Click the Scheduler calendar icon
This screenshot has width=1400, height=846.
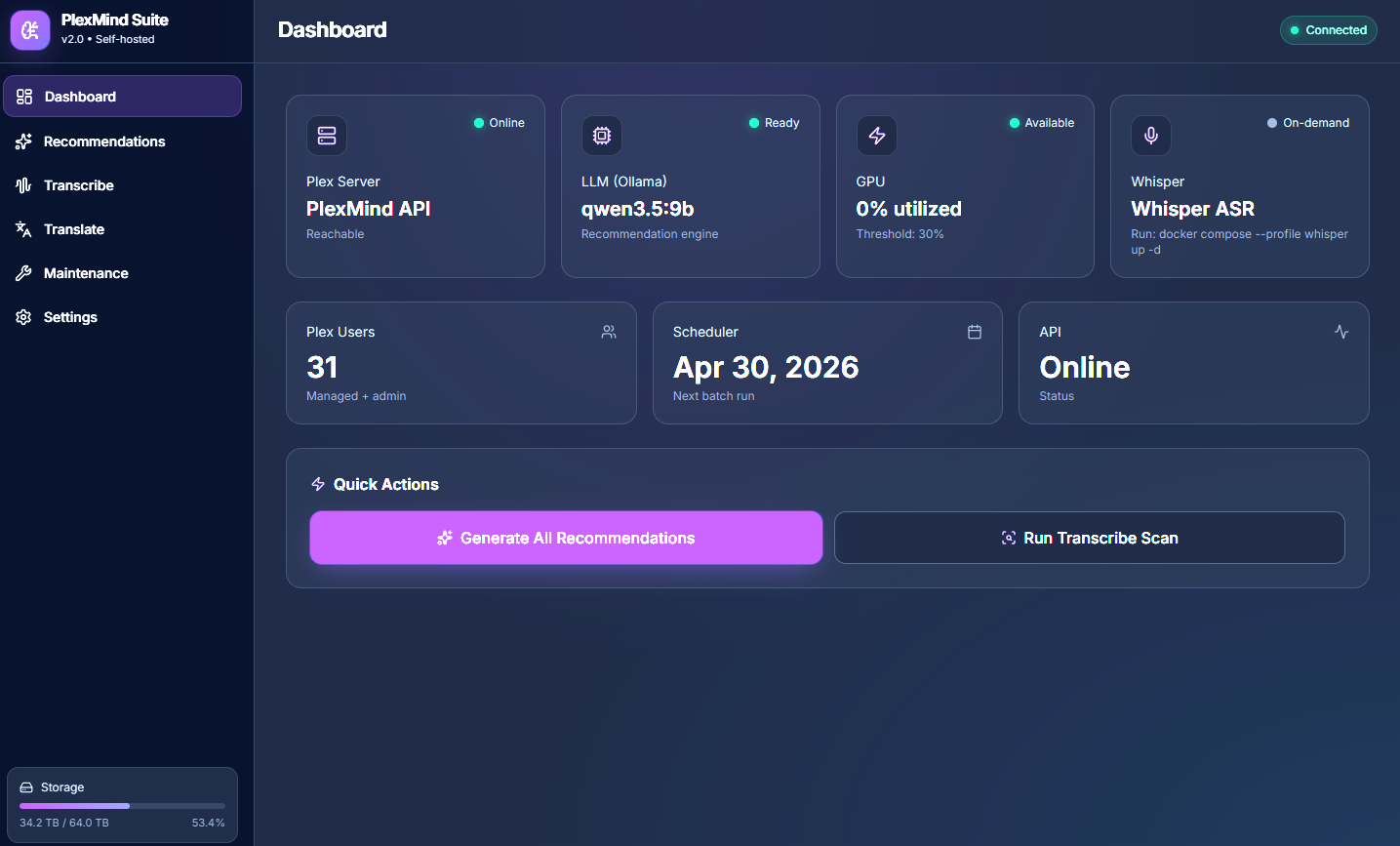point(975,332)
